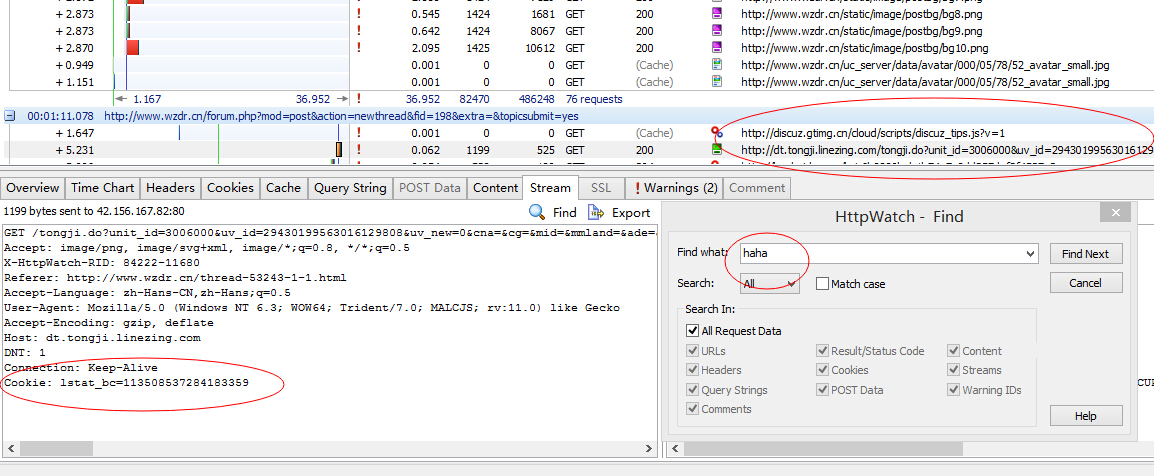Open the Search scope dropdown set to All

(768, 284)
